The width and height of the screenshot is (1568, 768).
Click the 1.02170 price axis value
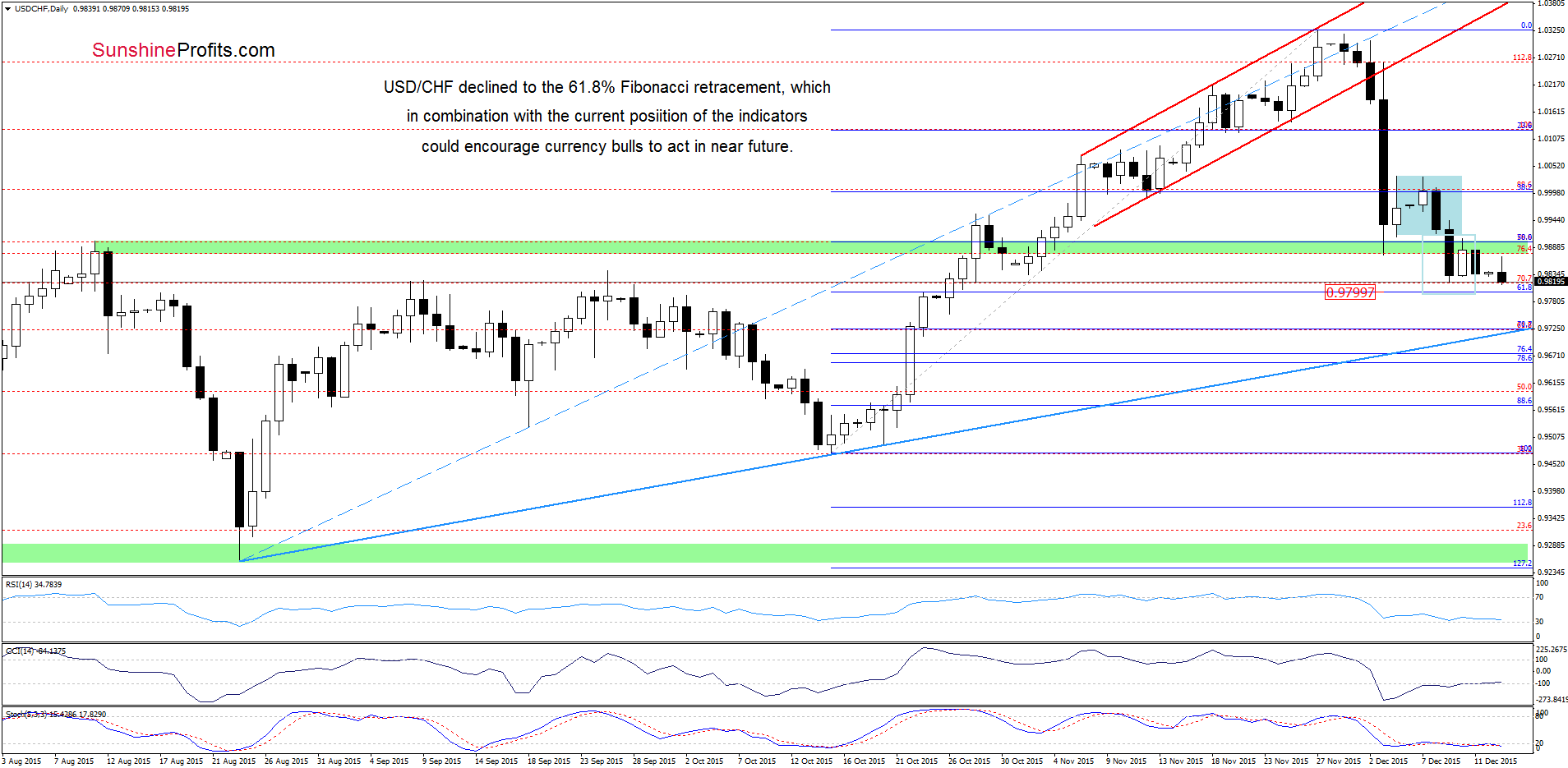tap(1552, 85)
